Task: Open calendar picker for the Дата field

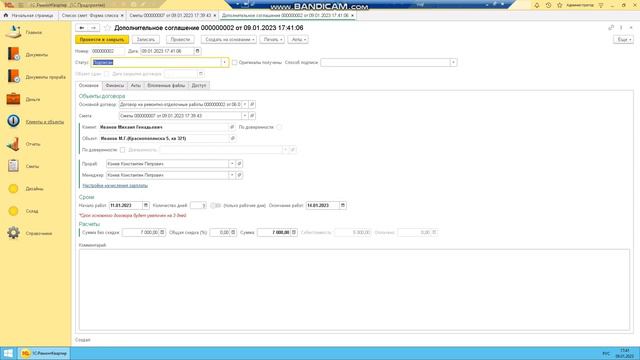Action: [198, 51]
